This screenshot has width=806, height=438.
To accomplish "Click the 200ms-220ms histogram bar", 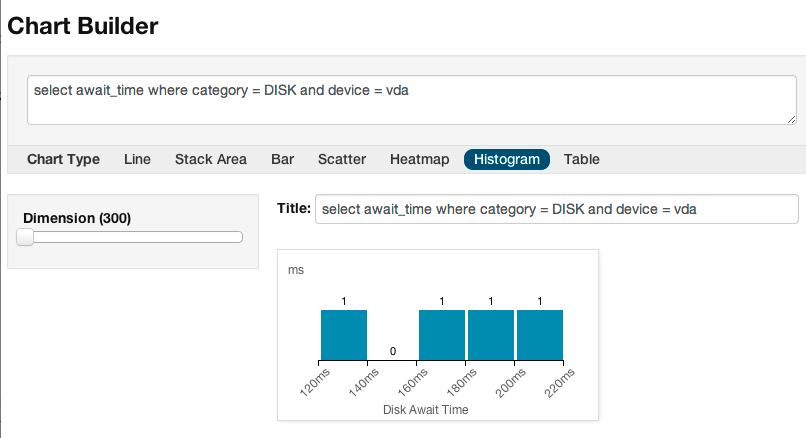I will [x=540, y=335].
